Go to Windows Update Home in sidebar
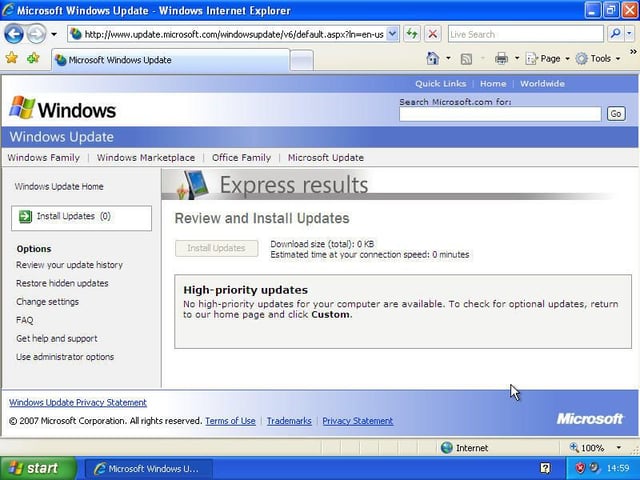The image size is (640, 480). (x=59, y=187)
